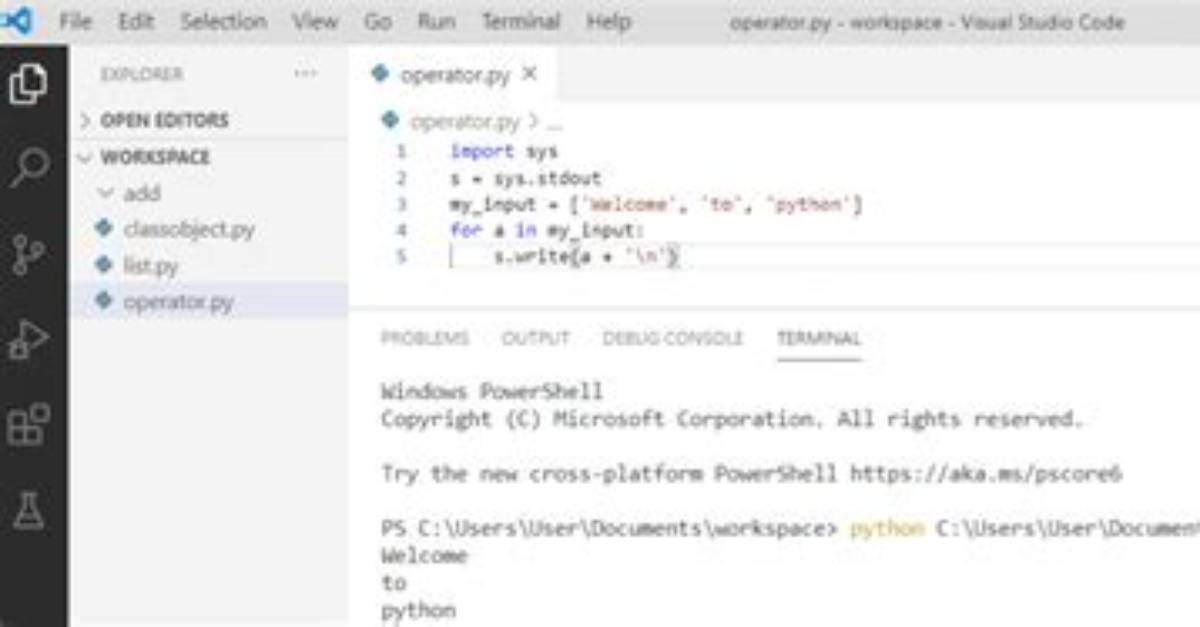The width and height of the screenshot is (1200, 627).
Task: Switch to the Output panel tab
Action: [536, 338]
